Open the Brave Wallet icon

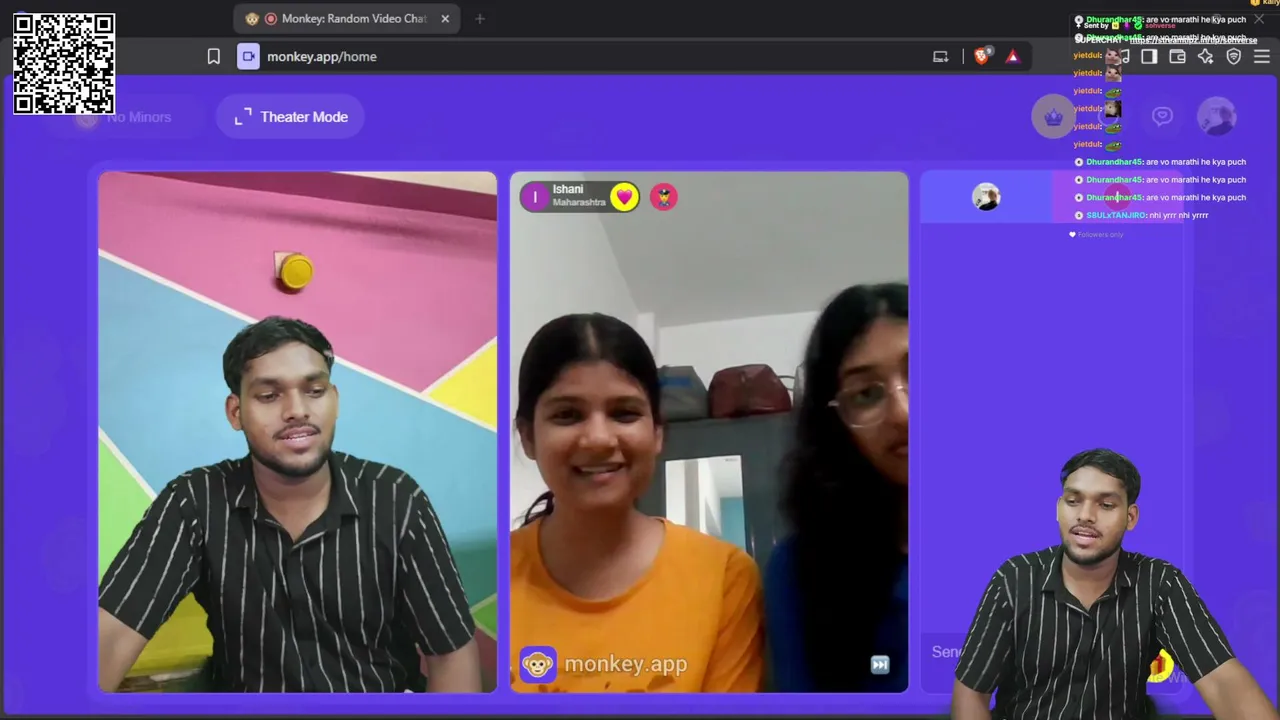point(1177,57)
